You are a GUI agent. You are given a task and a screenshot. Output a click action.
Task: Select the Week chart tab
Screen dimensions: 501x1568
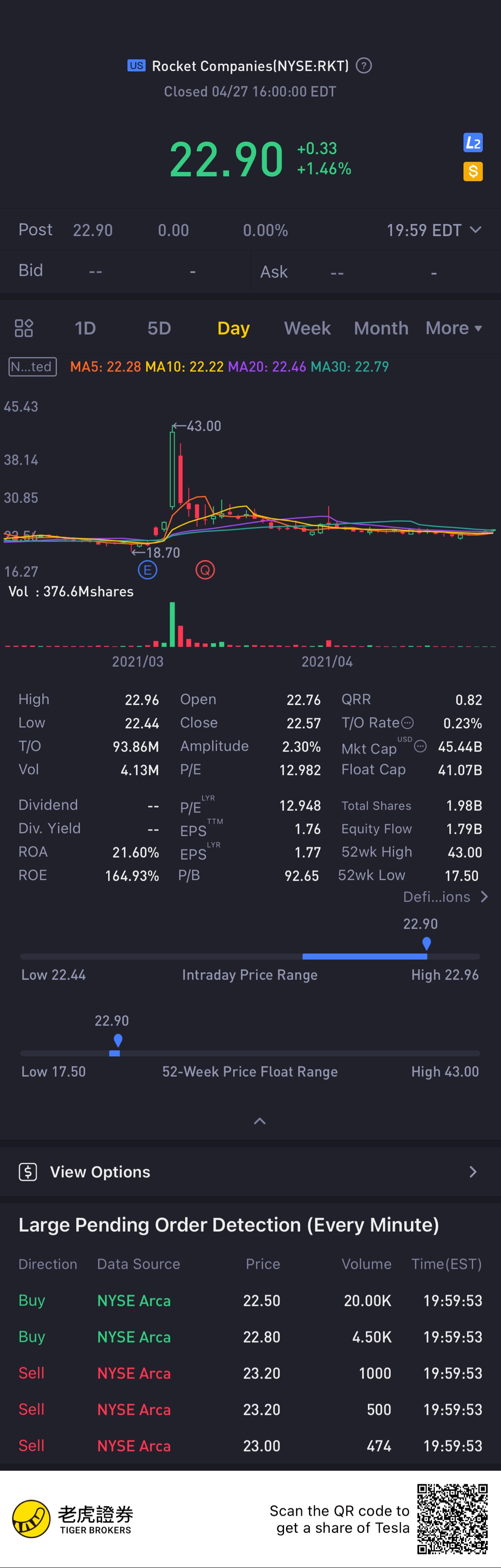[307, 328]
